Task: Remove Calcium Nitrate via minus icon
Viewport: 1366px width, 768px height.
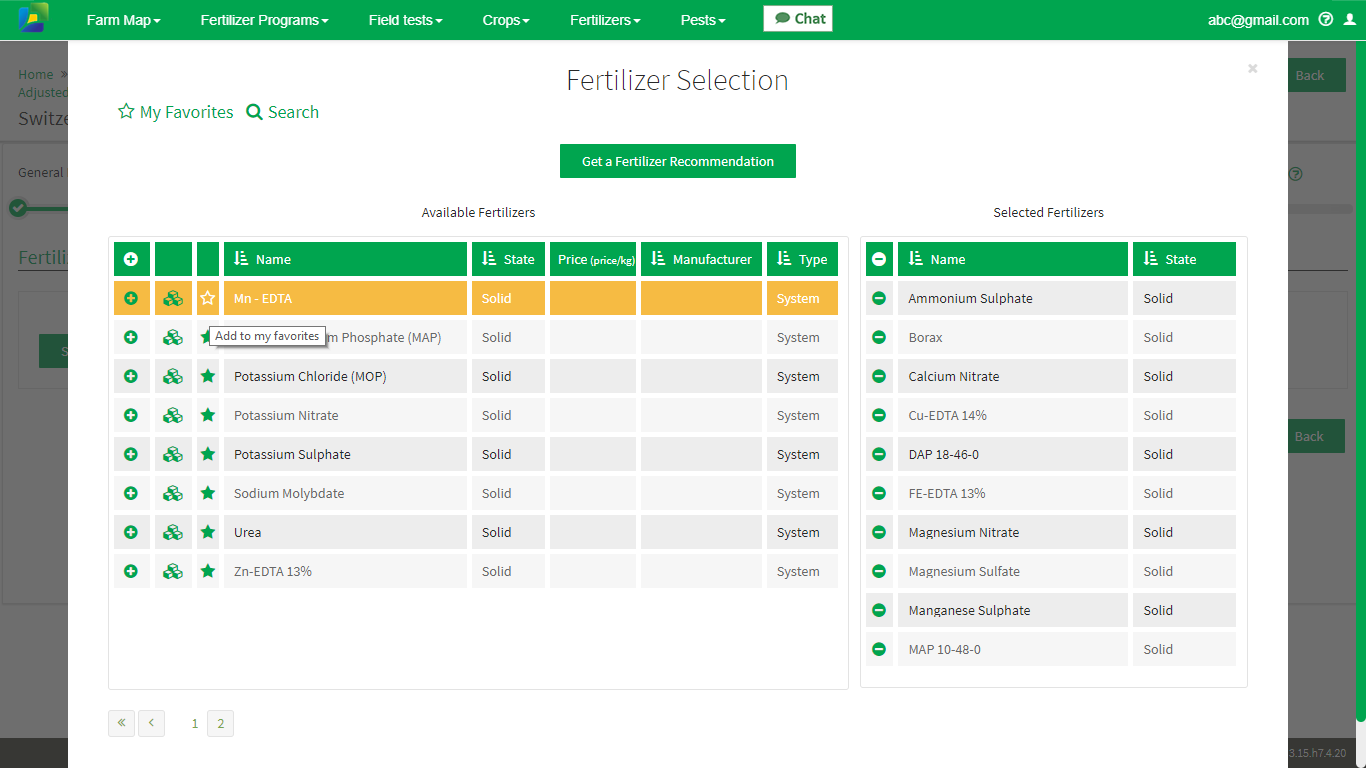Action: pos(879,376)
